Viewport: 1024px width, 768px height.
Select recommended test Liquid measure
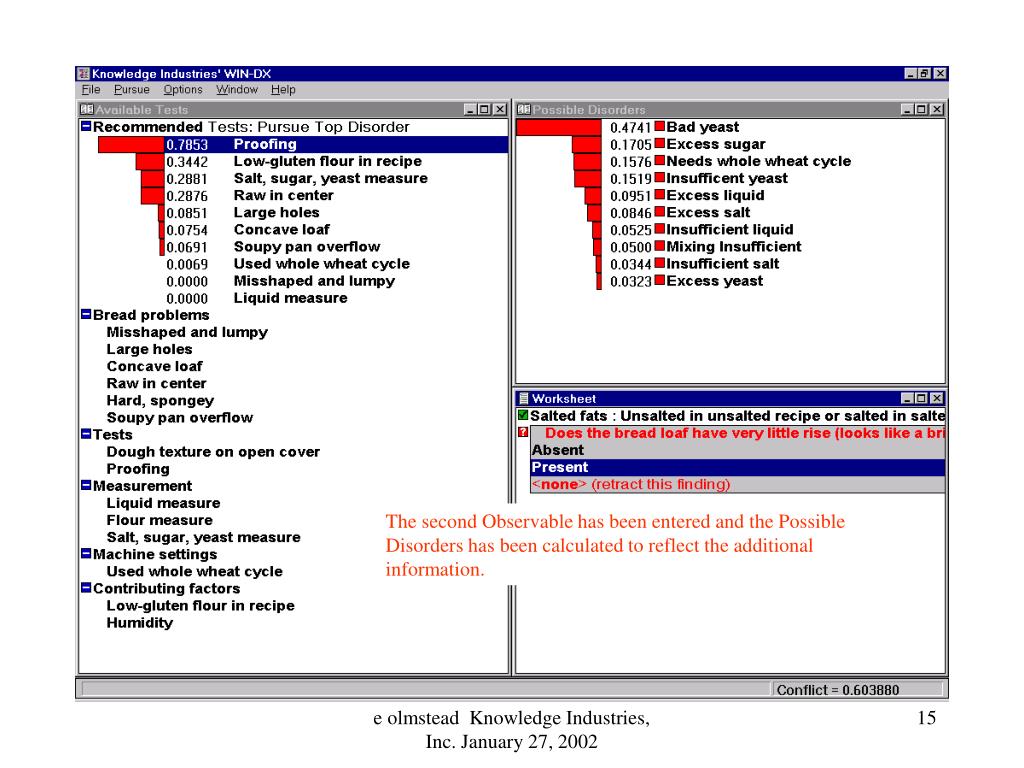tap(290, 298)
